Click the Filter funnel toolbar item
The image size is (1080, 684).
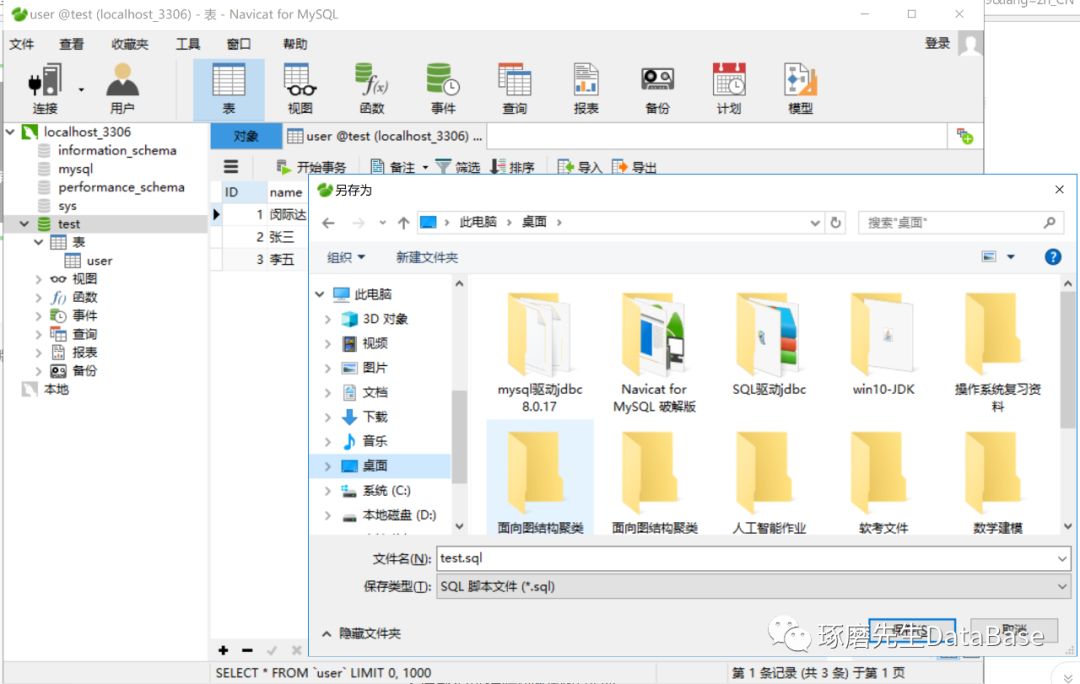pyautogui.click(x=457, y=167)
